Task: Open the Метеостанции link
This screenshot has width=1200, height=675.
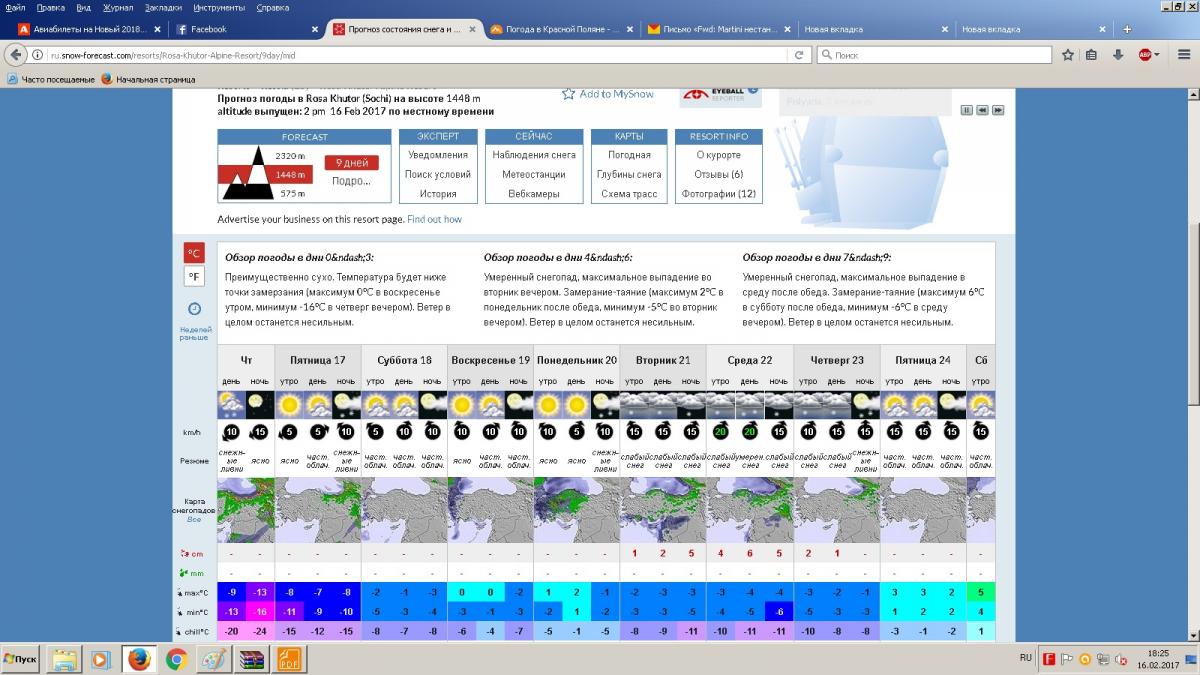Action: 534,174
